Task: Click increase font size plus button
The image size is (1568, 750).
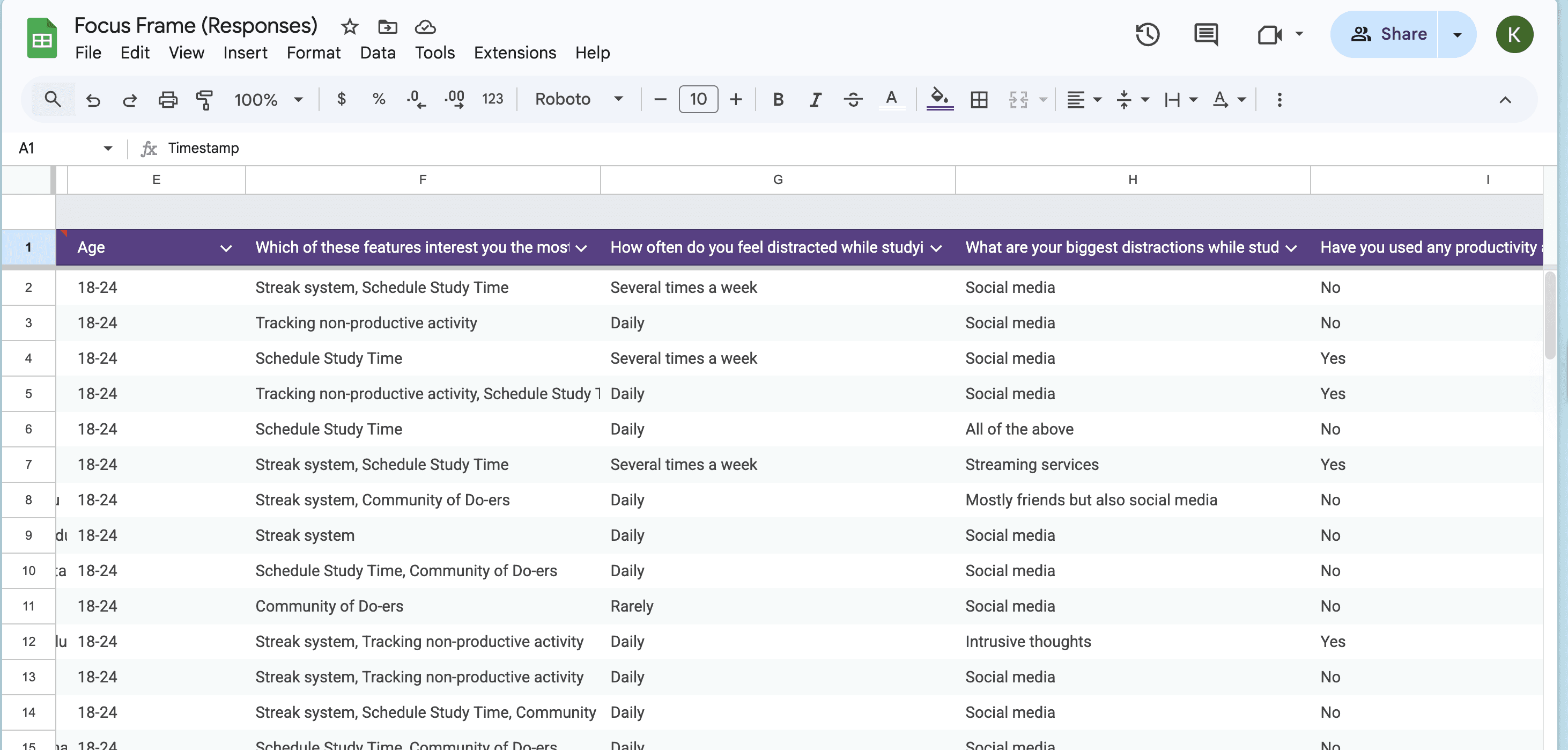Action: click(x=735, y=99)
